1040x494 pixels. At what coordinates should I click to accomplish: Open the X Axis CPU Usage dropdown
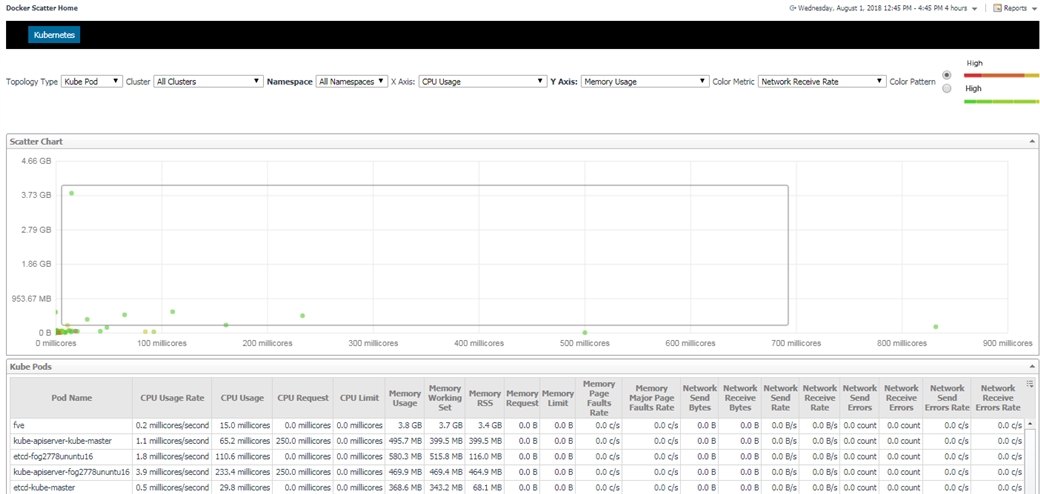pos(483,82)
